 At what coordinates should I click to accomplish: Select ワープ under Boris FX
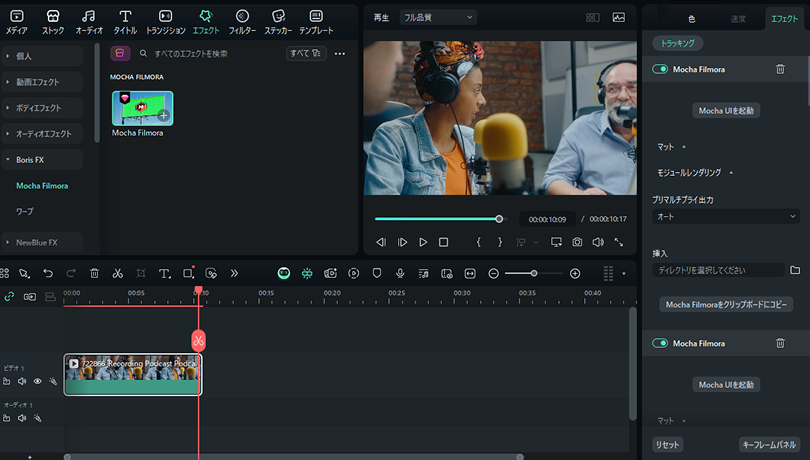pos(24,211)
